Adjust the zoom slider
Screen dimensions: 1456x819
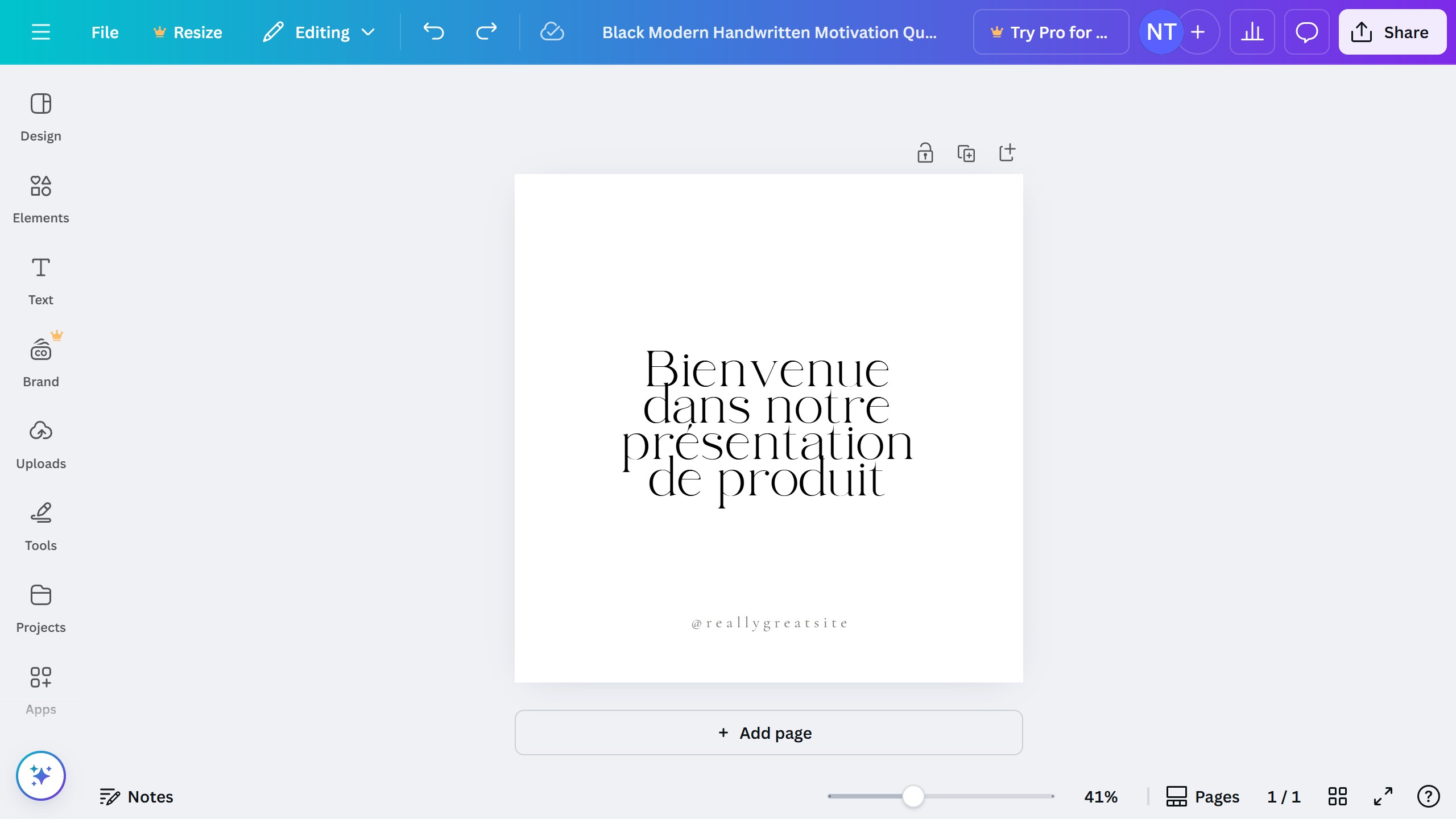(913, 796)
